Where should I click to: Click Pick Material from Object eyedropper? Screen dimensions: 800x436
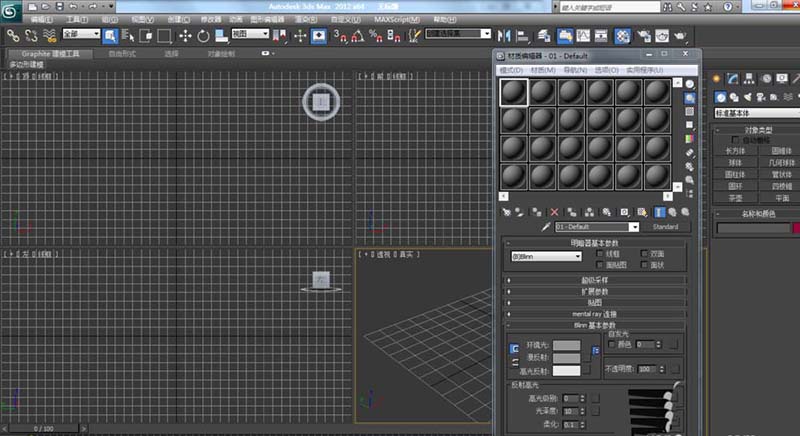click(545, 227)
